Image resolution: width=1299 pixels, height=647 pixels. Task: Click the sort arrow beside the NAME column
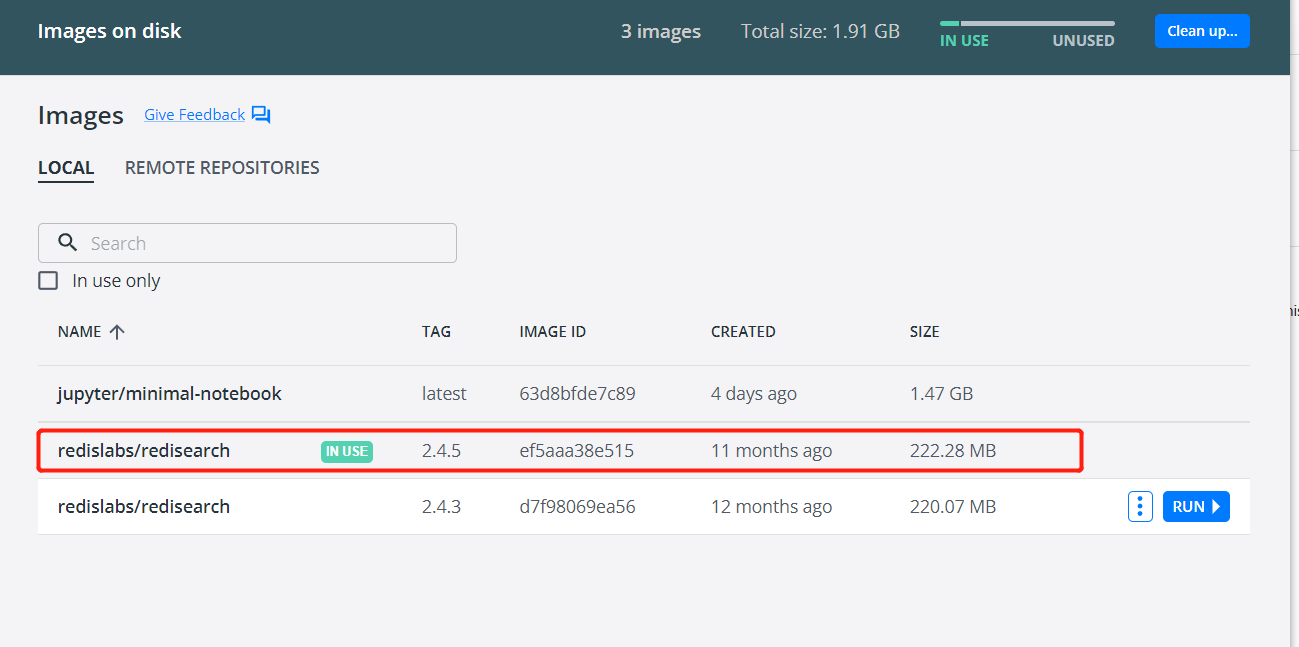point(117,331)
